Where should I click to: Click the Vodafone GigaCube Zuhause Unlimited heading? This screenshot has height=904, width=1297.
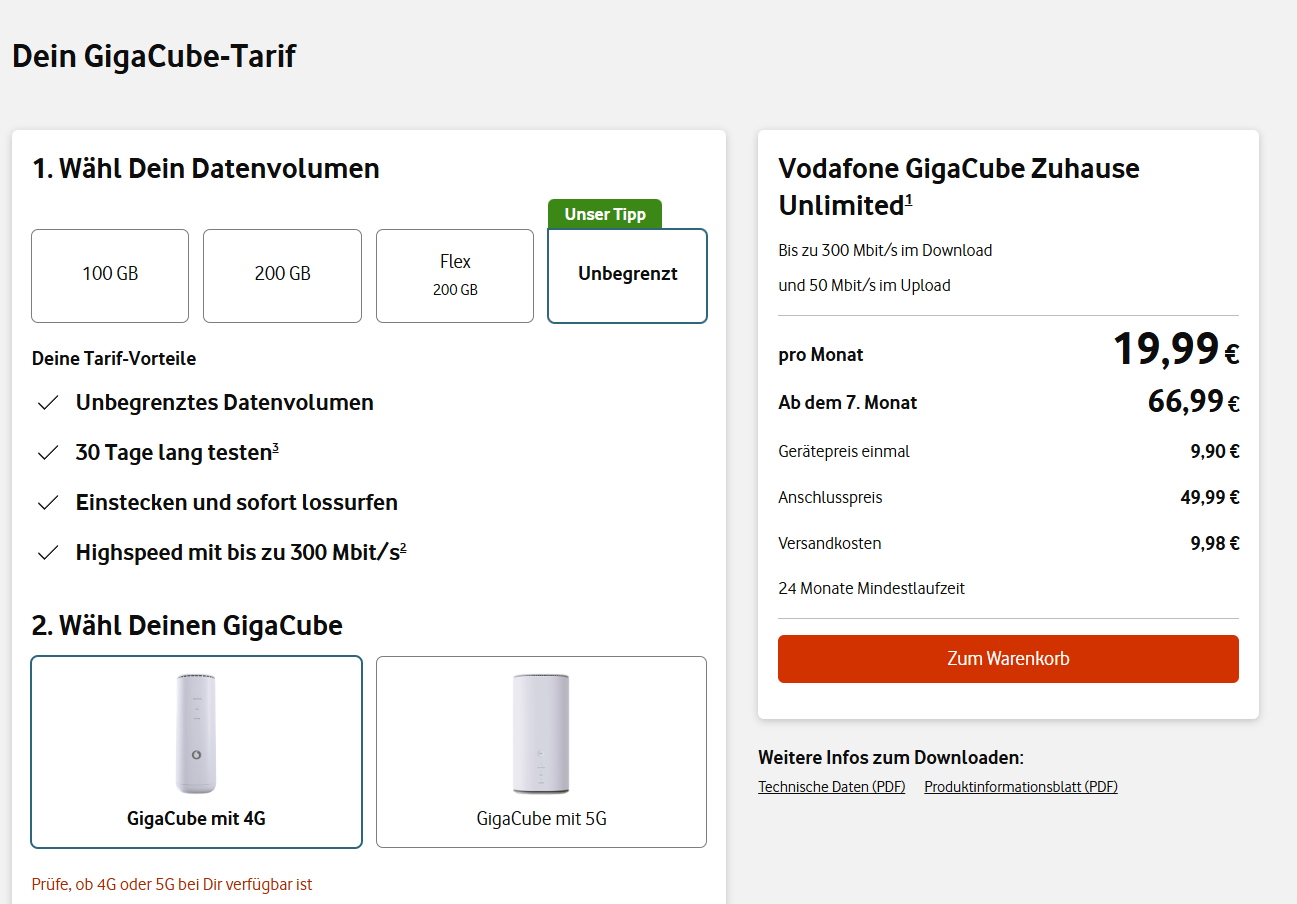[958, 186]
